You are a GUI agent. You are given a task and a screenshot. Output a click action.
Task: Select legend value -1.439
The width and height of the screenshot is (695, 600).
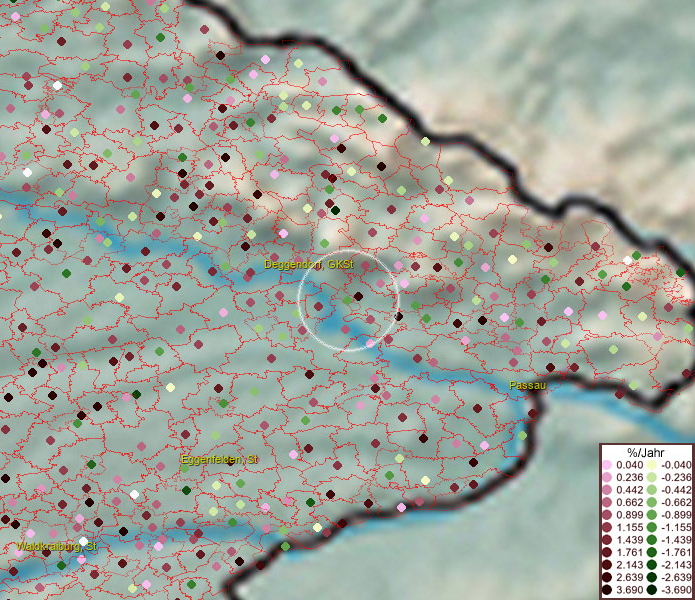click(676, 540)
